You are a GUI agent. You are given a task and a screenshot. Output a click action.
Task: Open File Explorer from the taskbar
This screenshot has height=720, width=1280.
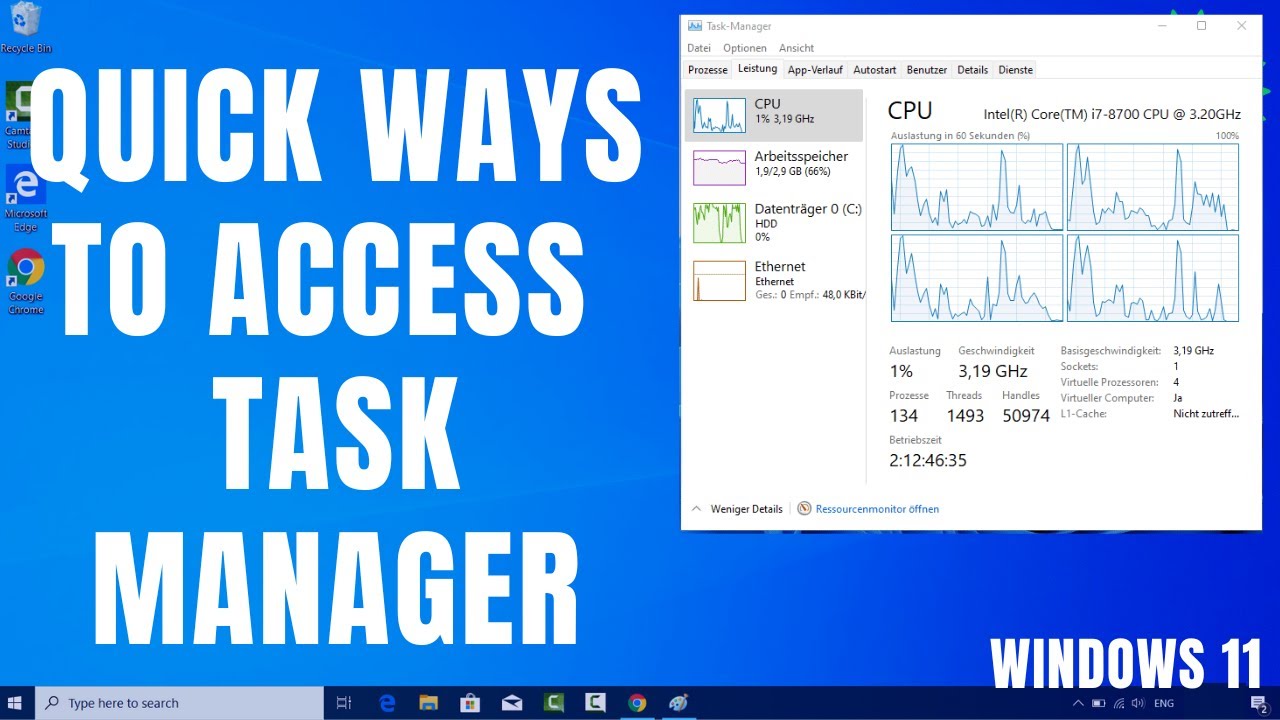pyautogui.click(x=428, y=703)
